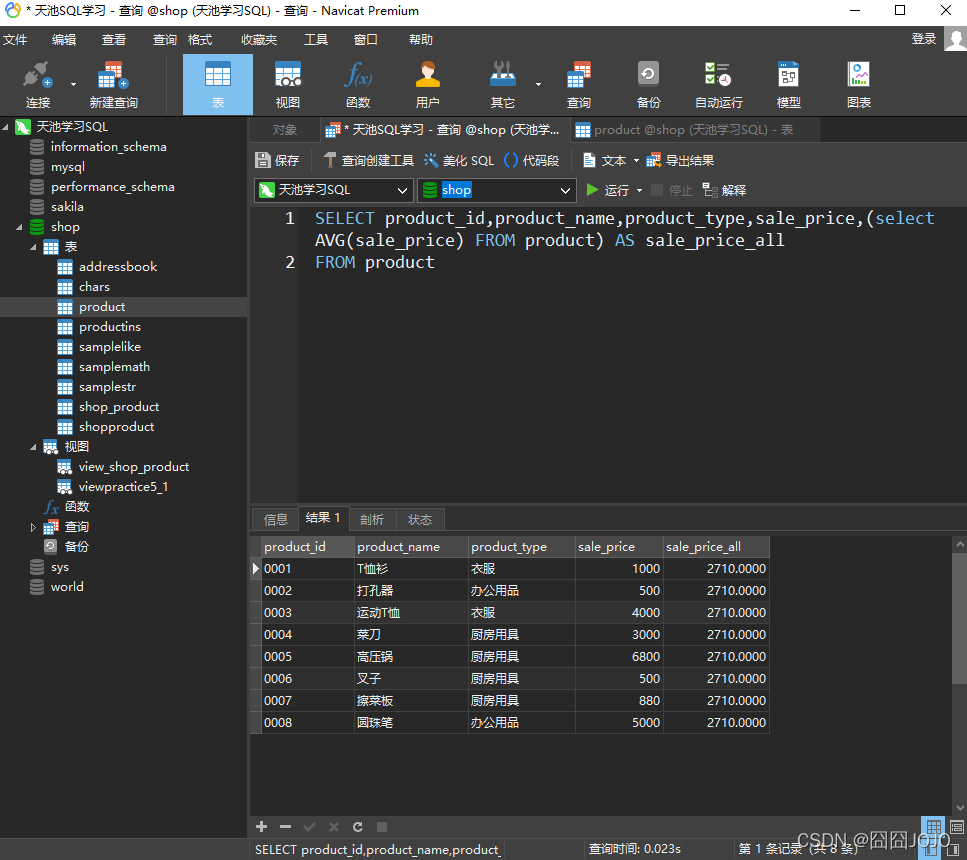Screen dimensions: 967x860
Task: Open the 函数 function toolbar icon
Action: [x=358, y=85]
